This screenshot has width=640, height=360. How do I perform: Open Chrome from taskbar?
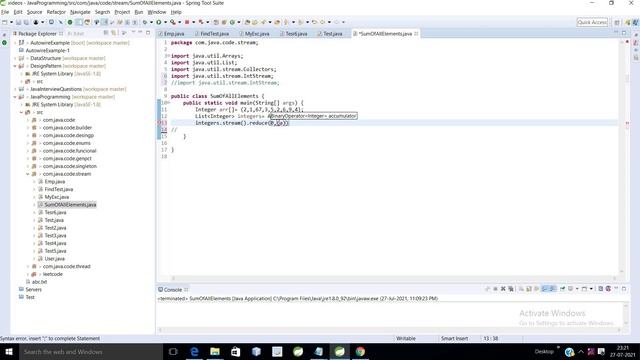pyautogui.click(x=360, y=351)
